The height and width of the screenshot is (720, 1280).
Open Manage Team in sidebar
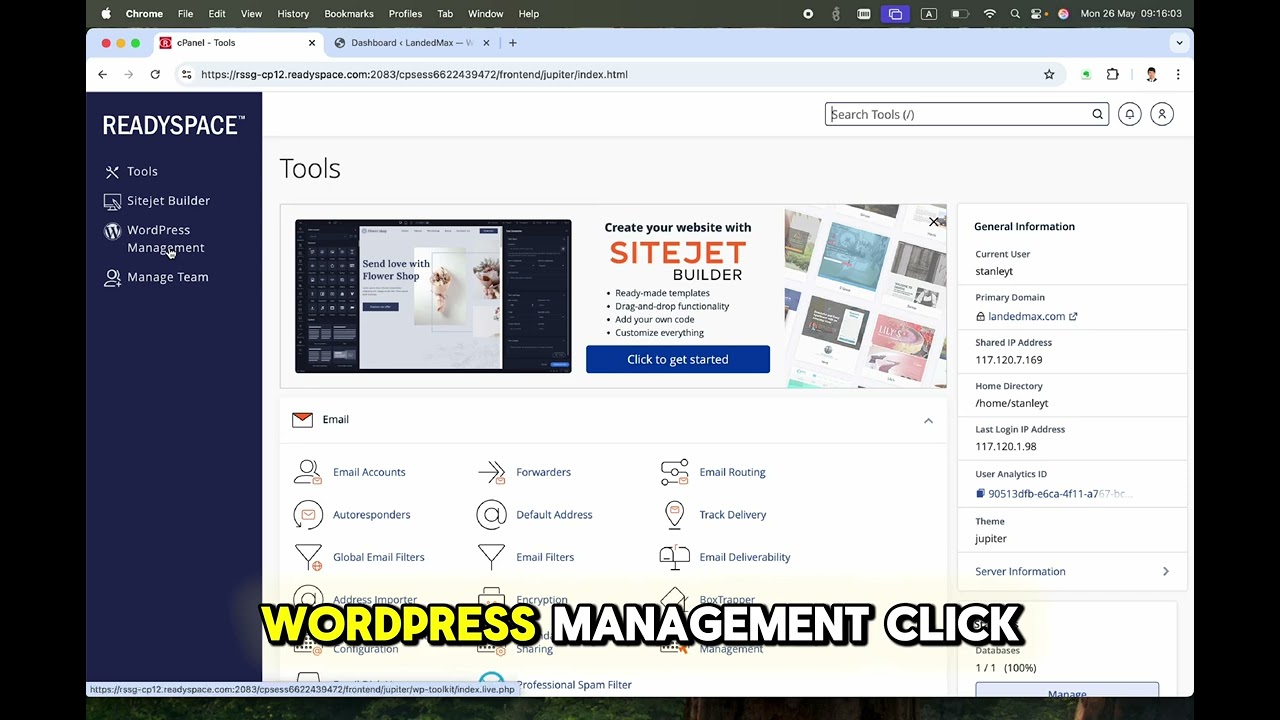point(156,277)
